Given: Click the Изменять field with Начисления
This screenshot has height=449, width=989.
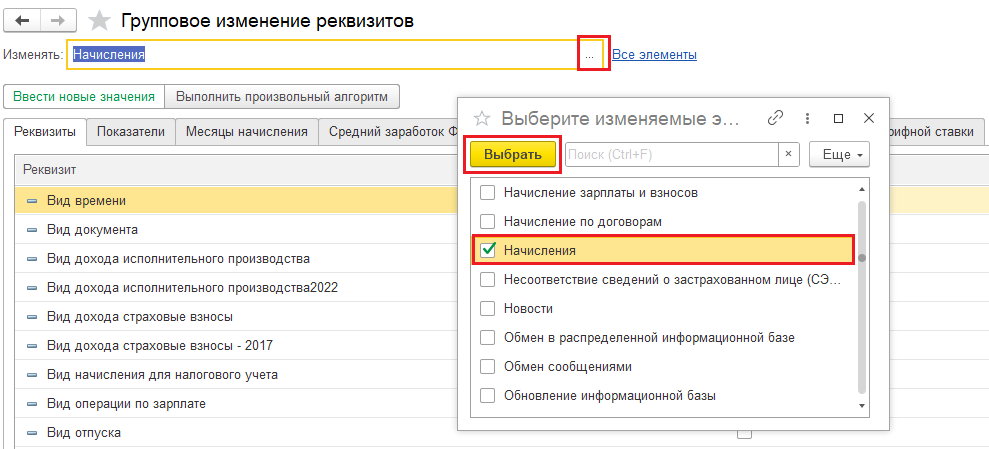Looking at the screenshot, I should tap(323, 55).
